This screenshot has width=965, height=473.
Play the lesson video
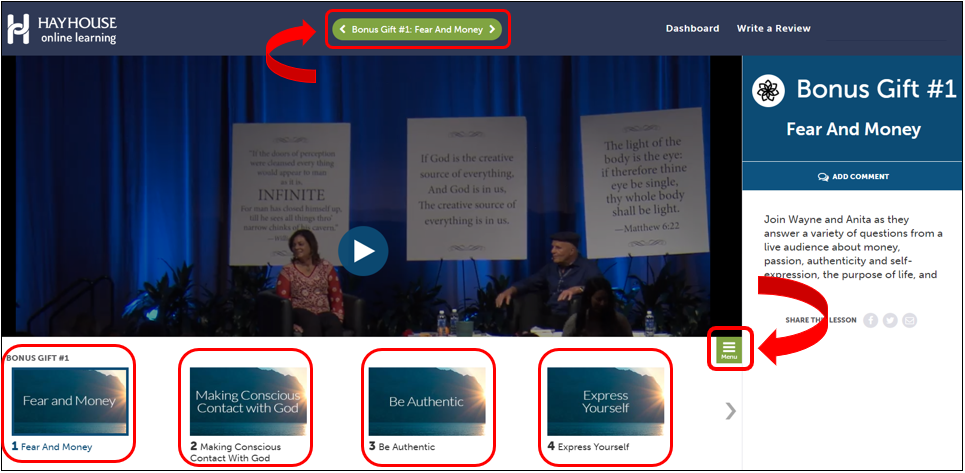362,251
